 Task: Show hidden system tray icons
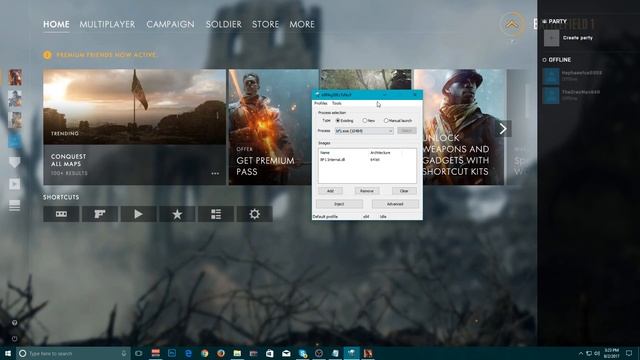tap(580, 353)
